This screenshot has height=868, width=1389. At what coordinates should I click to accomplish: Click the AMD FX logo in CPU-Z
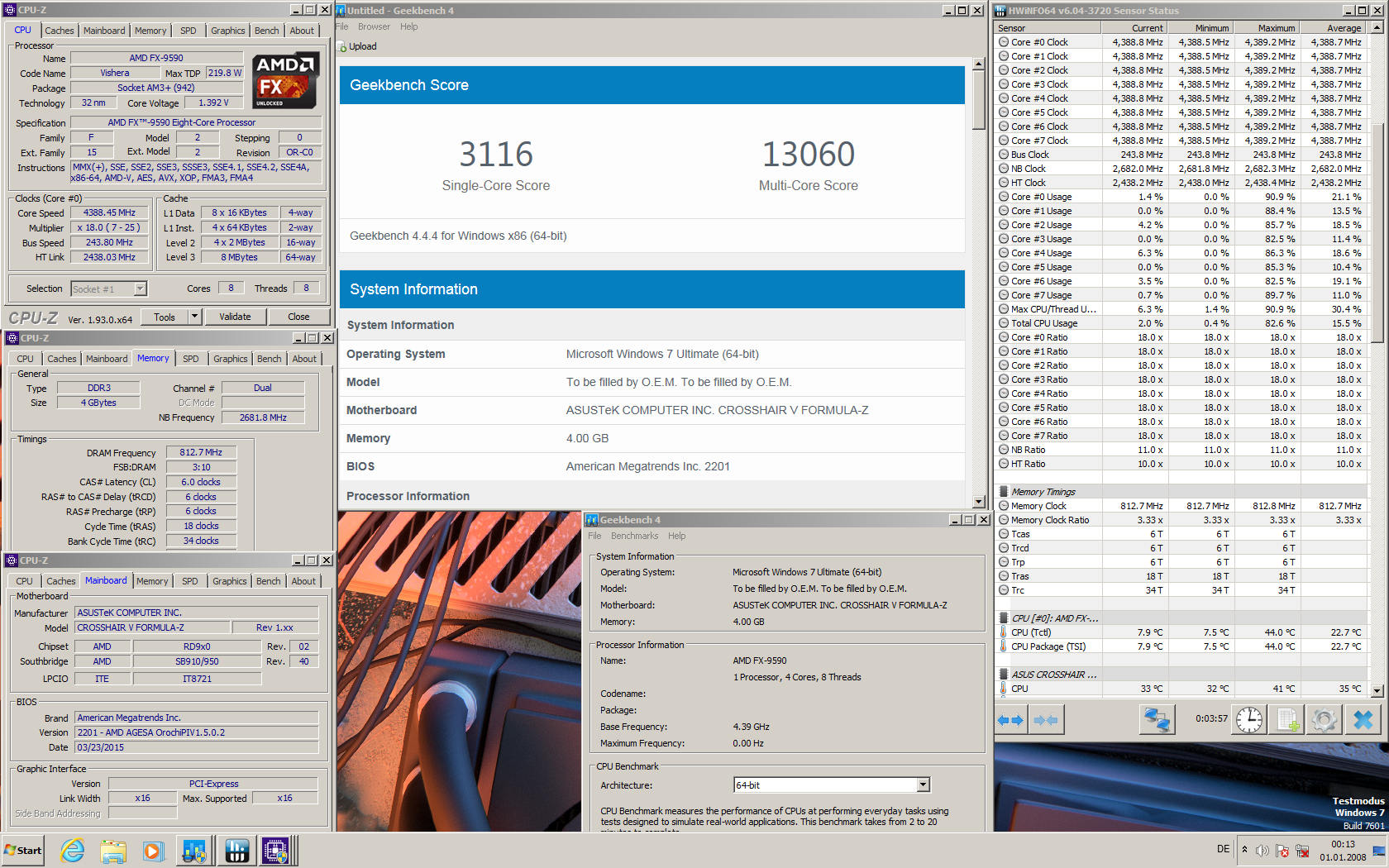285,81
